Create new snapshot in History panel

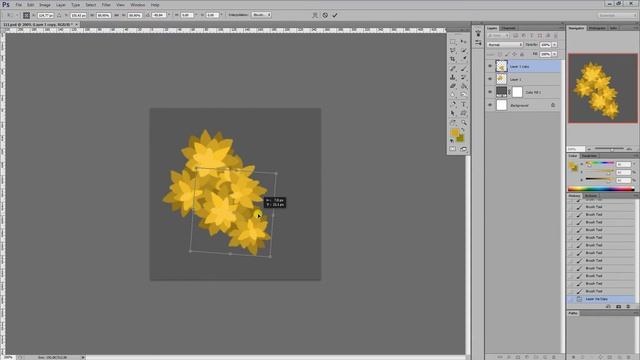click(618, 306)
